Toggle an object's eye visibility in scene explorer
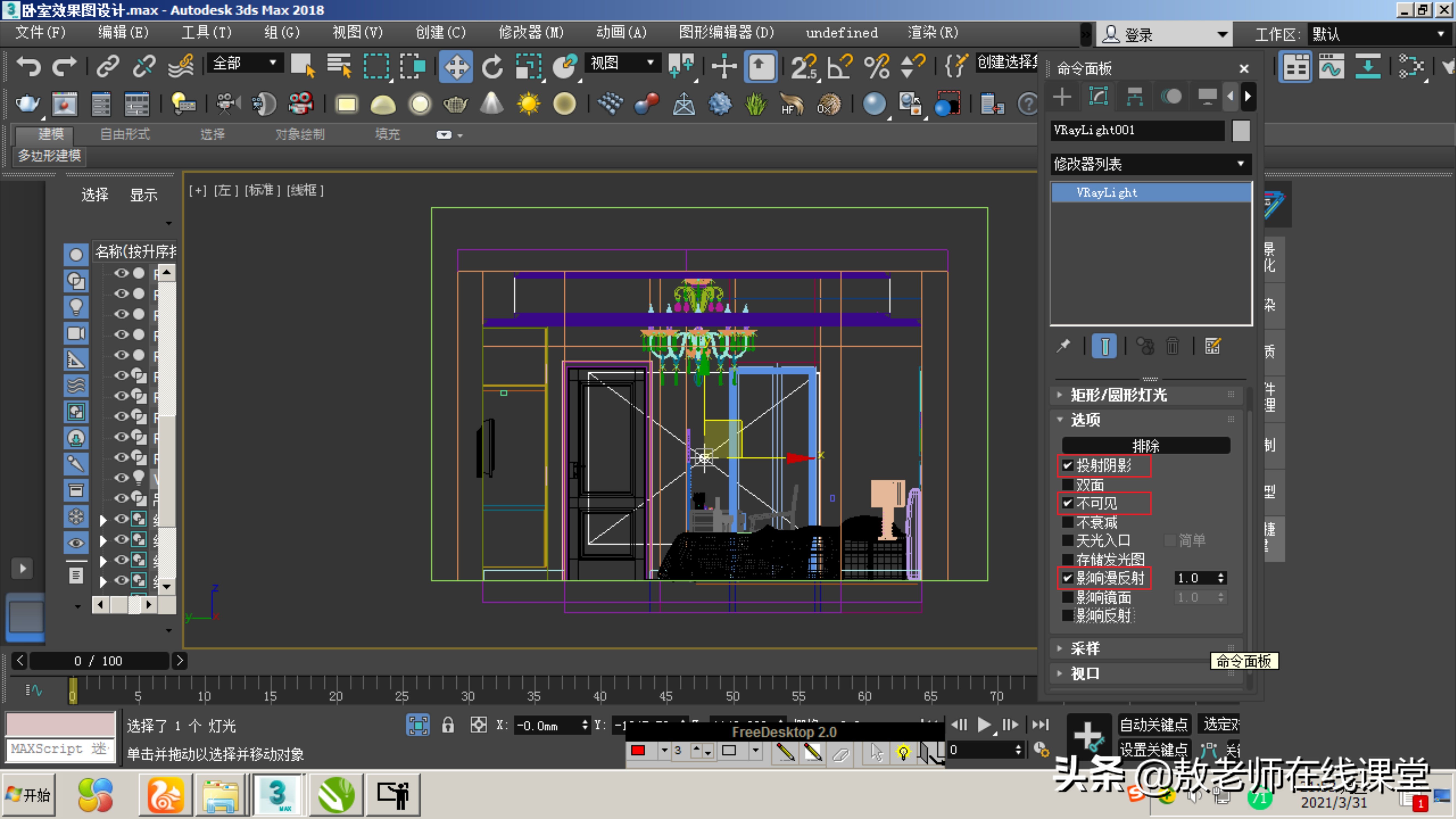This screenshot has width=1456, height=819. 121,273
